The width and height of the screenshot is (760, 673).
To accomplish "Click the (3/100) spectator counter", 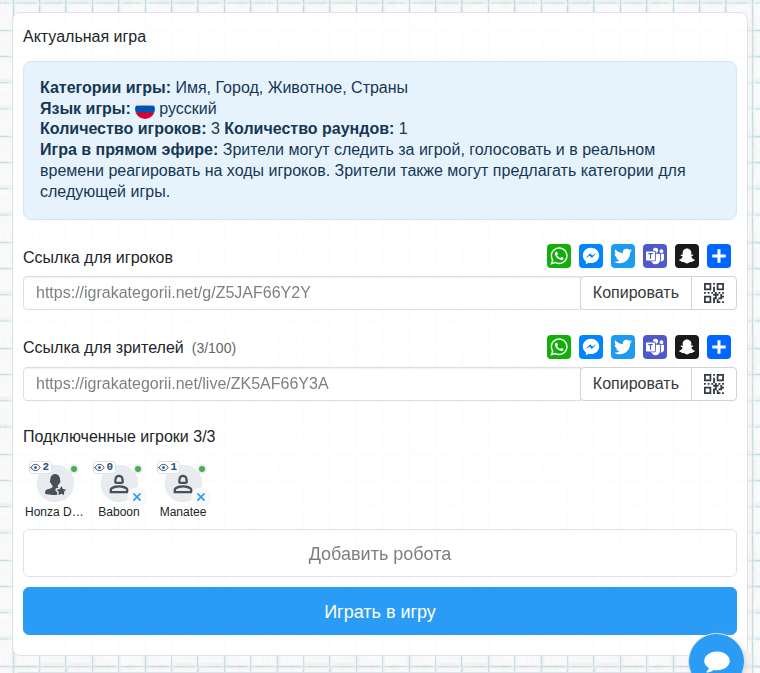I will [x=214, y=348].
